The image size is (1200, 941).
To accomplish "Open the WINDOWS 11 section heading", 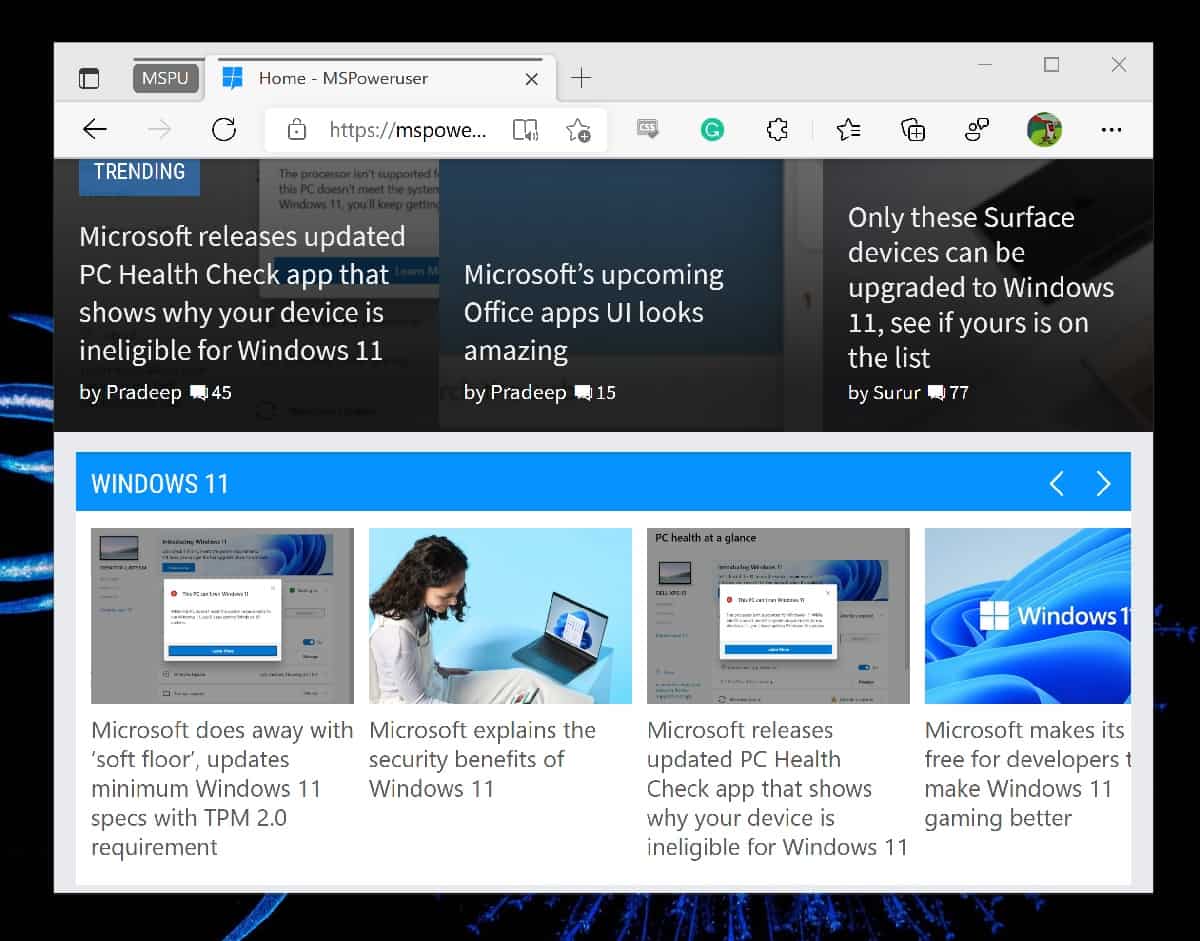I will click(x=160, y=484).
